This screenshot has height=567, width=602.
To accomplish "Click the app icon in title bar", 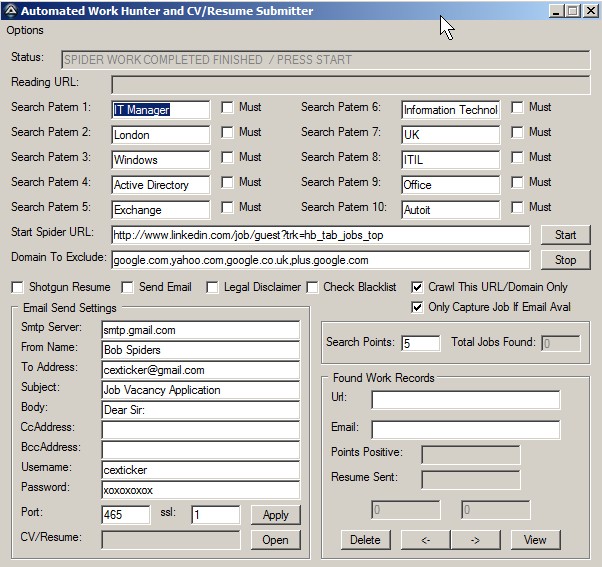I will tap(10, 11).
